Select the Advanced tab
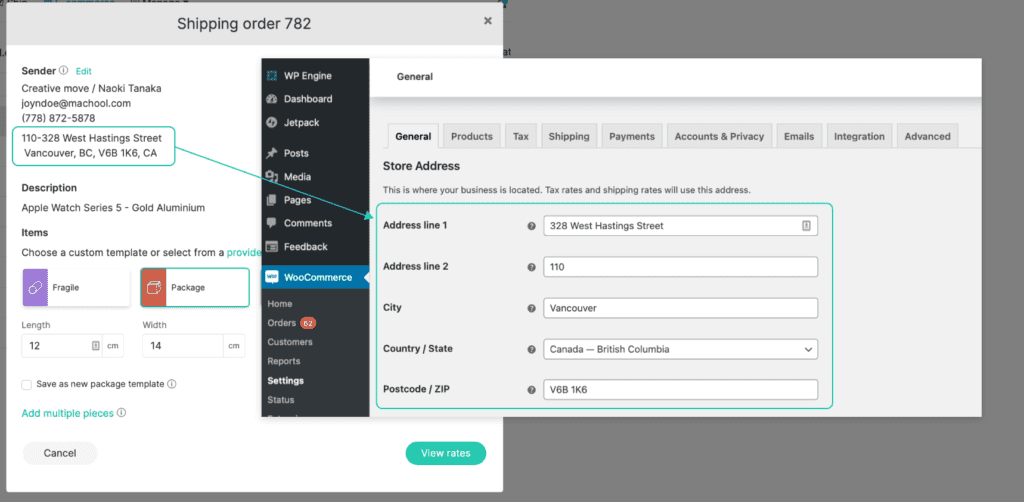The image size is (1024, 502). [927, 136]
